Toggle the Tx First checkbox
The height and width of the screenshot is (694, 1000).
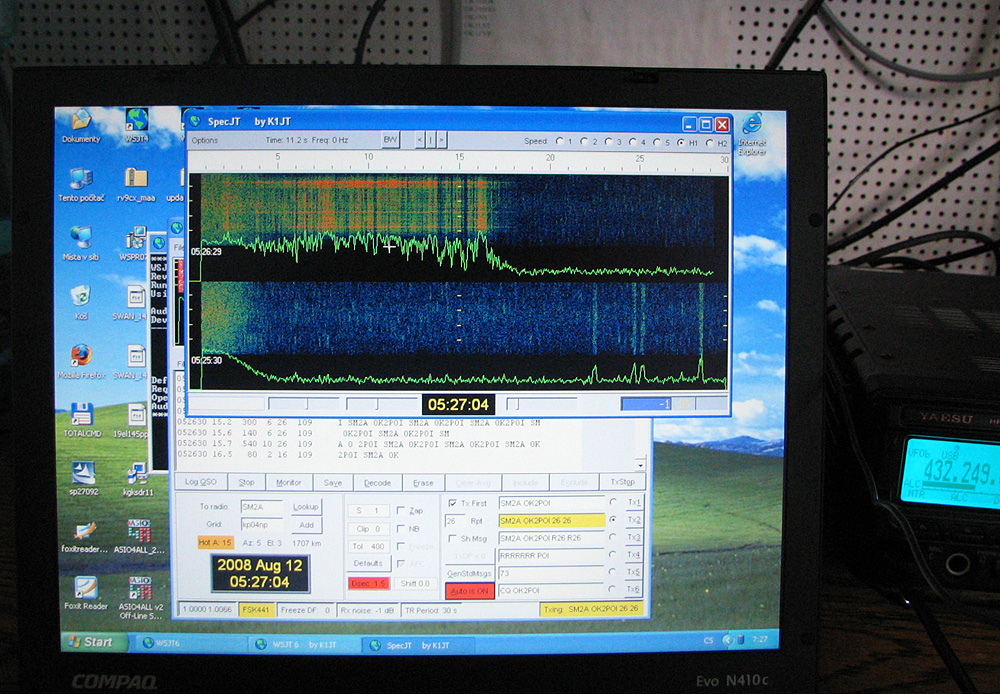pos(452,503)
